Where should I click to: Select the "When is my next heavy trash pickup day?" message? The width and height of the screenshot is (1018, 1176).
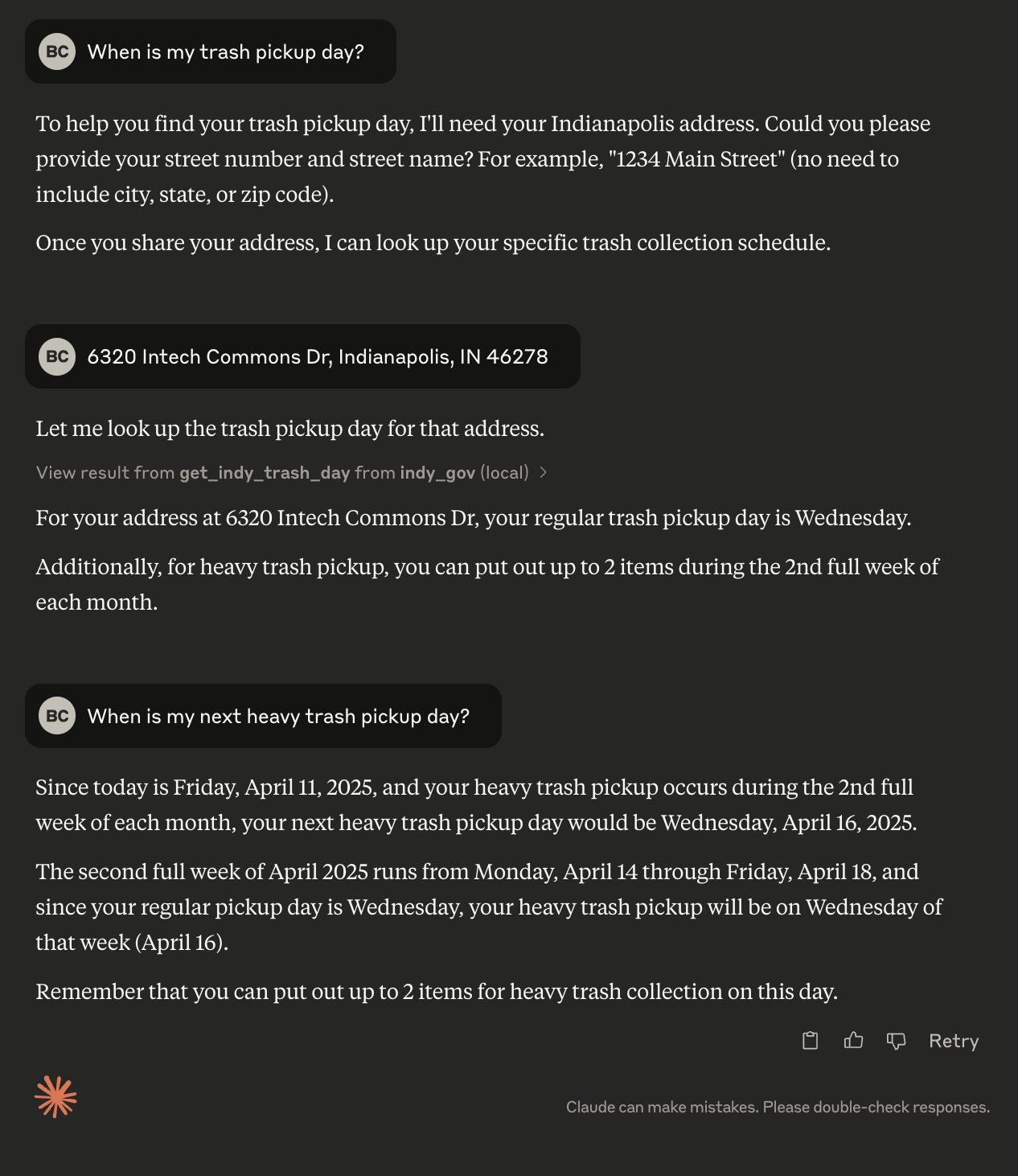[277, 716]
